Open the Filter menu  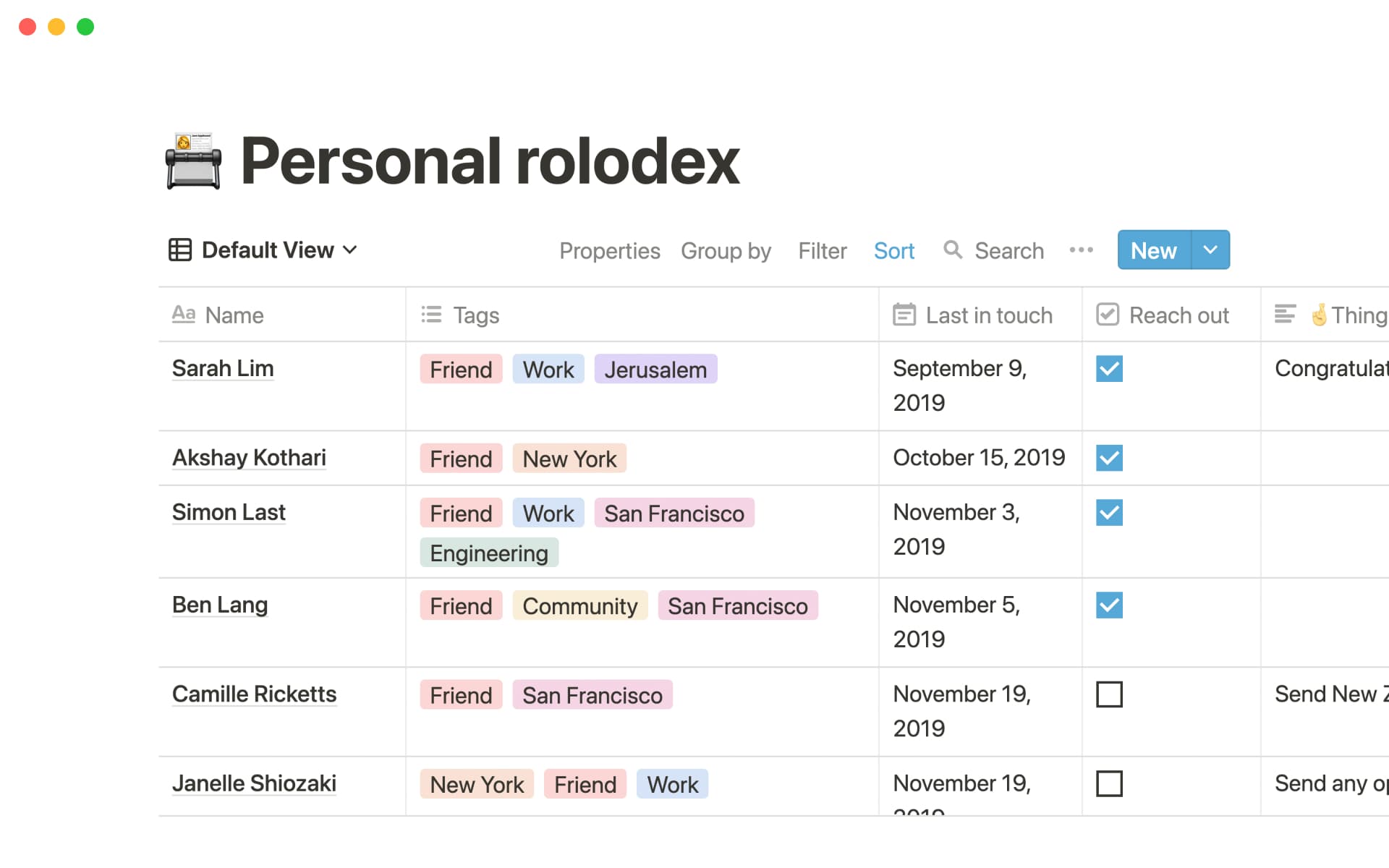[x=822, y=250]
